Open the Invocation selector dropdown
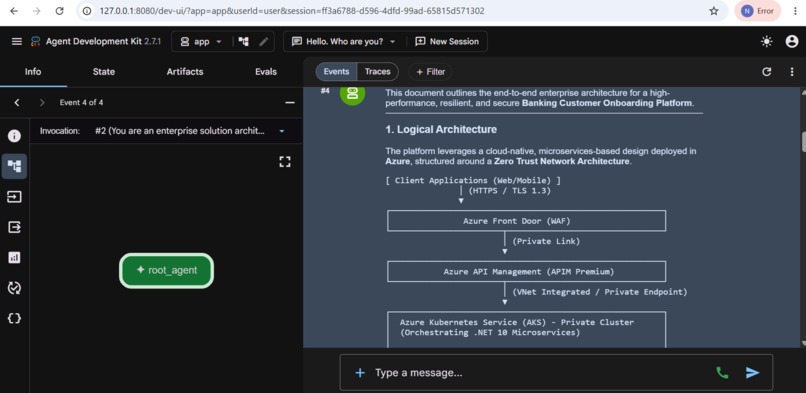Screen dimensions: 806x393 tap(190, 131)
